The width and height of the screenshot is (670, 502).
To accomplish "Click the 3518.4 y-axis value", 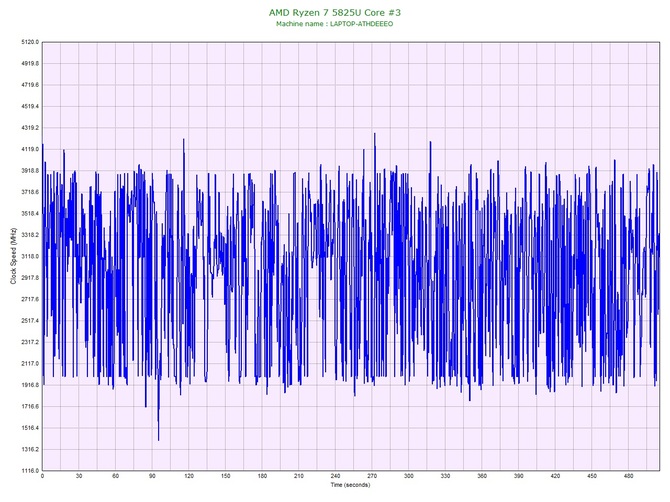I will tap(30, 213).
